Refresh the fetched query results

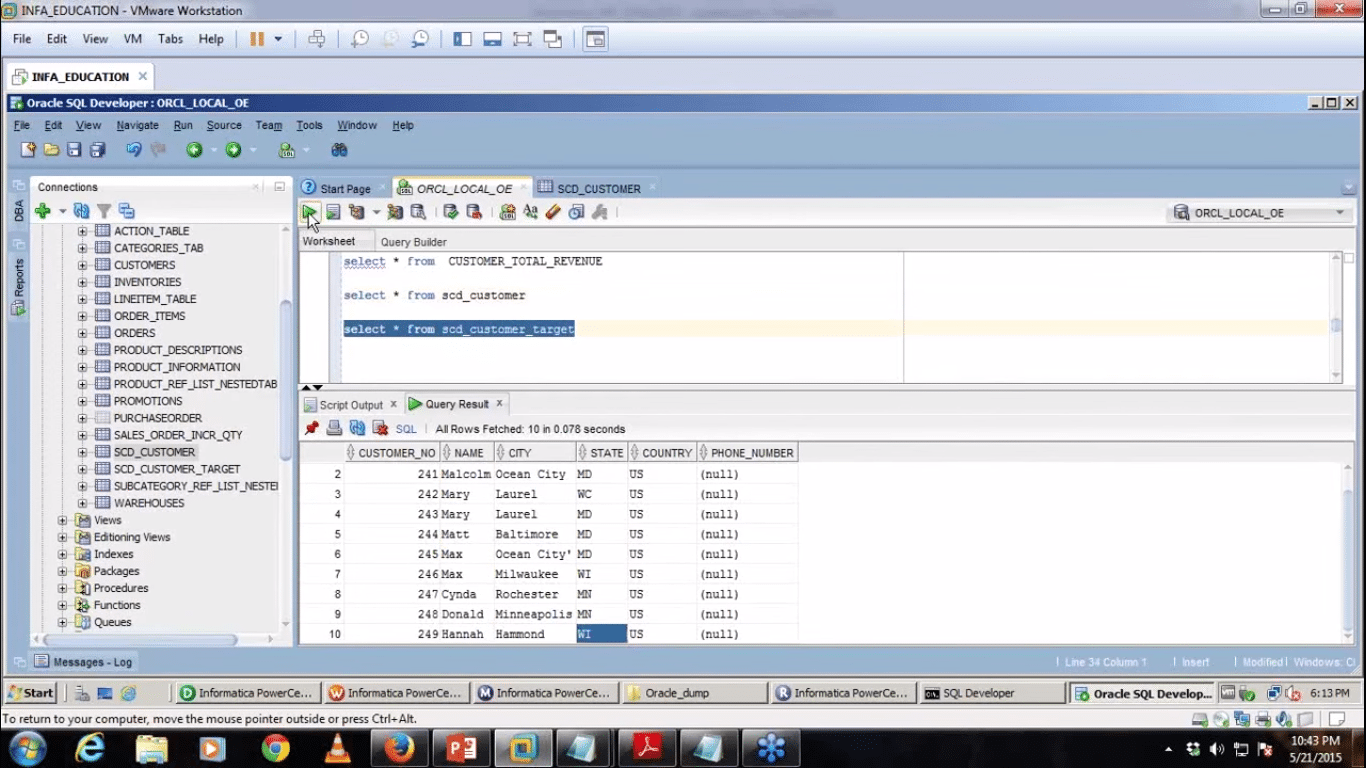pos(356,427)
